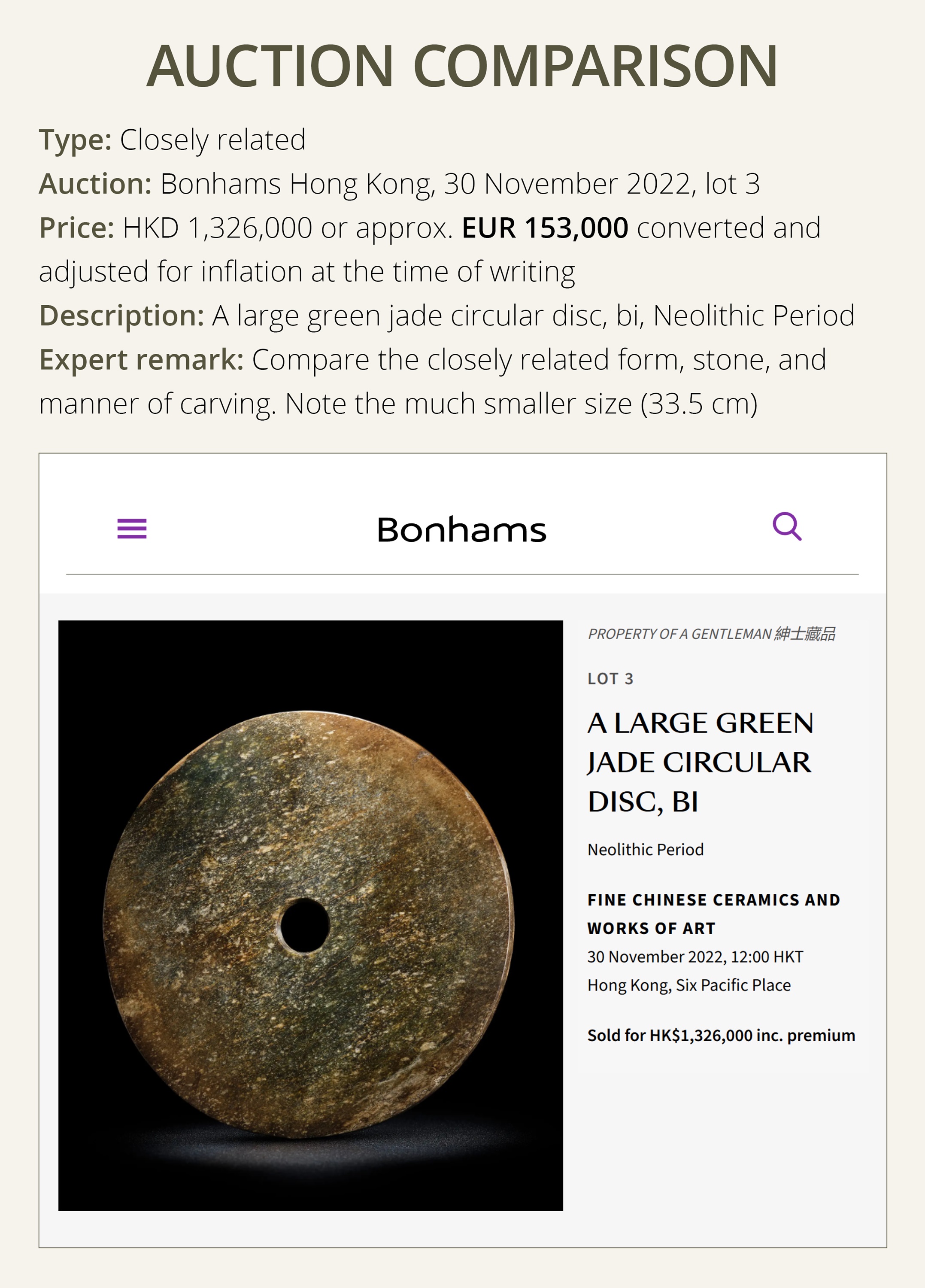The image size is (925, 1288).
Task: Click the 'Expert remark:' label
Action: coord(141,360)
